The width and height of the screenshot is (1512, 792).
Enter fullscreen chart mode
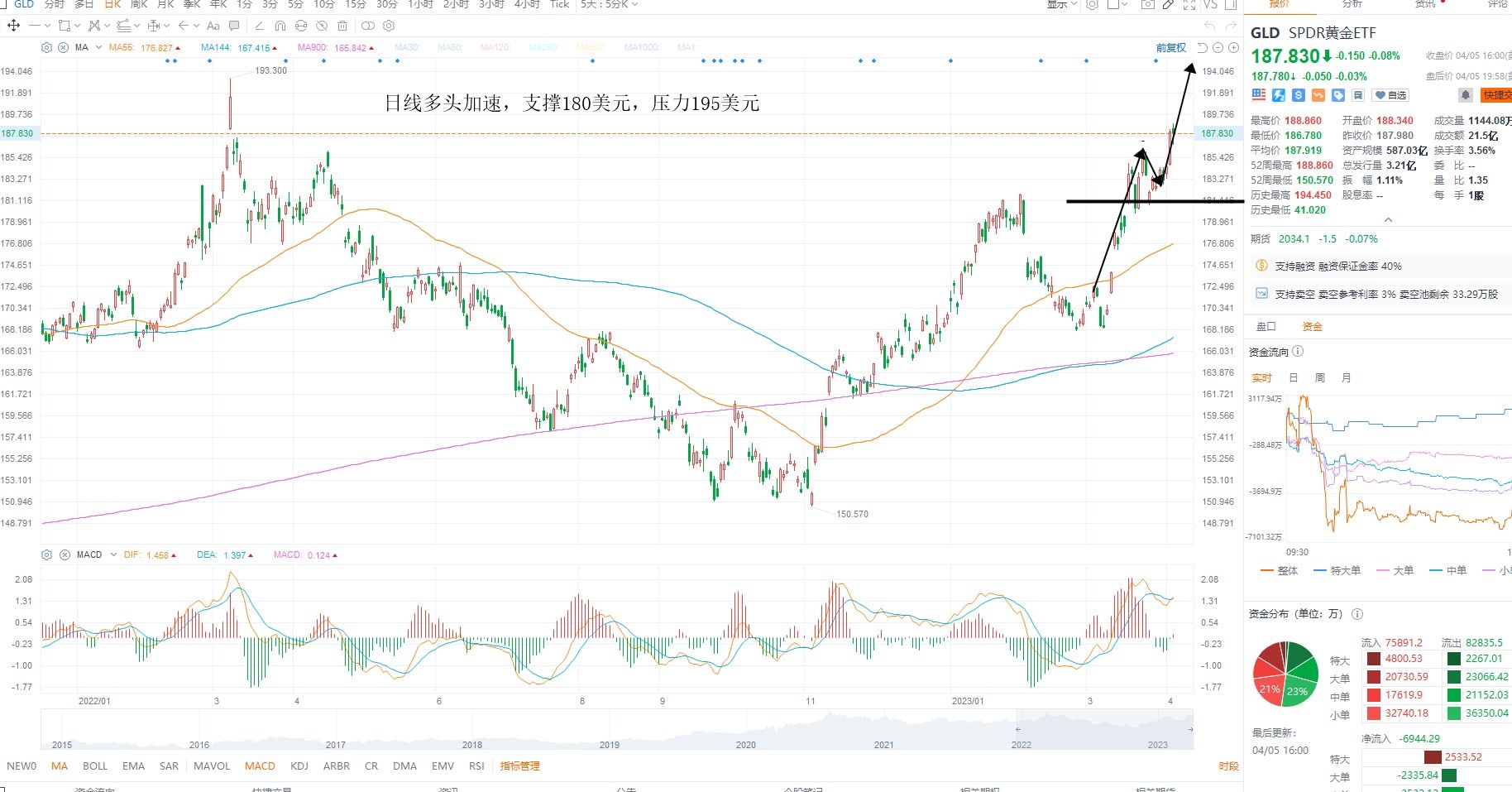pos(1189,4)
